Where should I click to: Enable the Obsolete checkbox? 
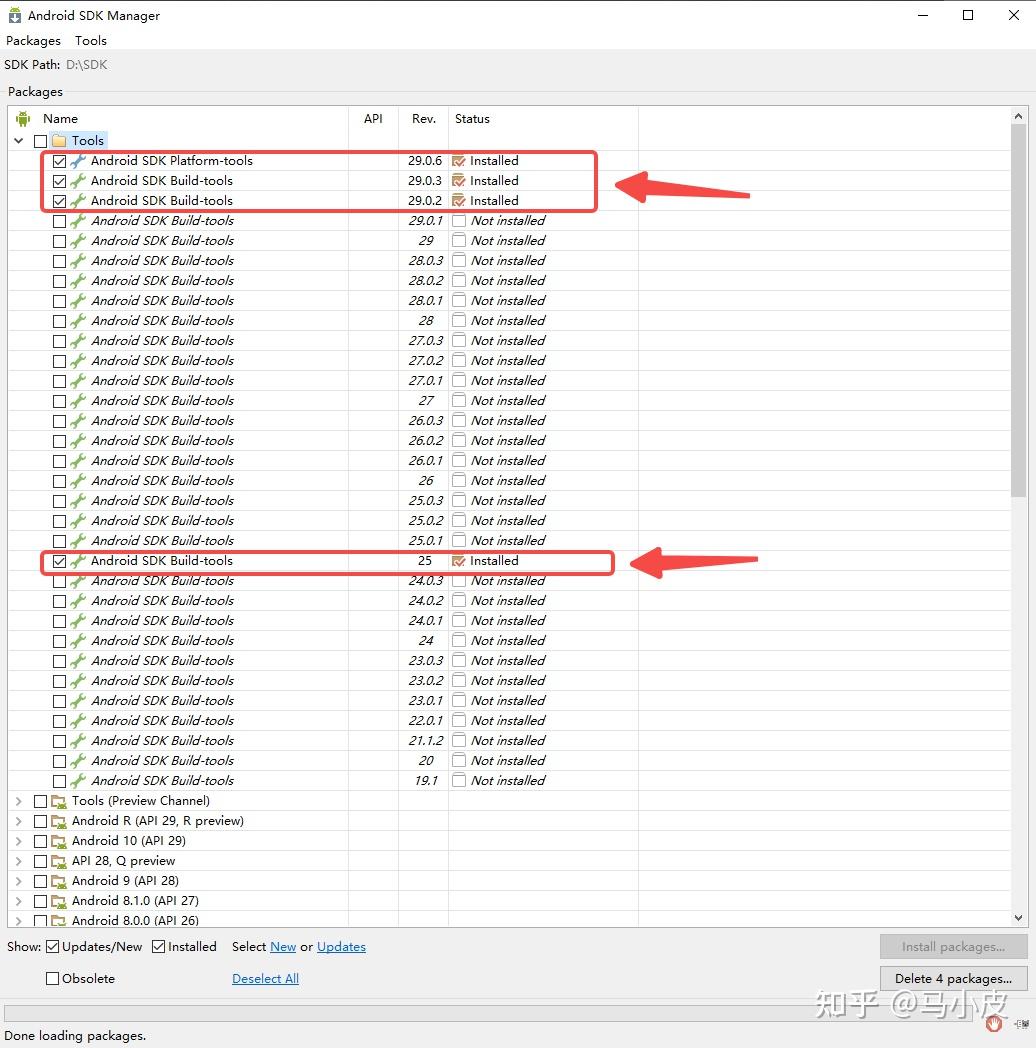click(x=52, y=978)
